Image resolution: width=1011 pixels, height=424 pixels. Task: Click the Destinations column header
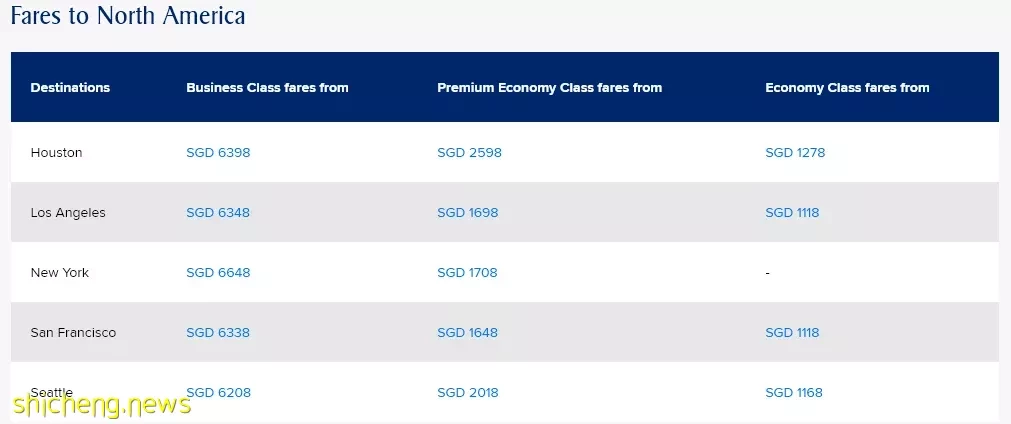pos(70,88)
